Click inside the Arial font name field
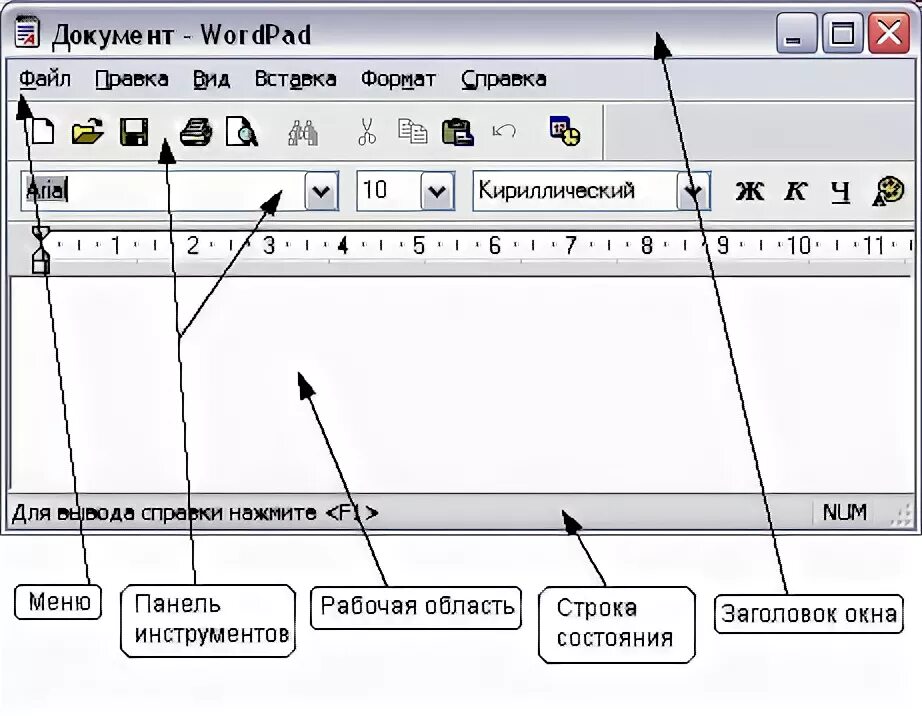Image resolution: width=922 pixels, height=716 pixels. pos(163,191)
